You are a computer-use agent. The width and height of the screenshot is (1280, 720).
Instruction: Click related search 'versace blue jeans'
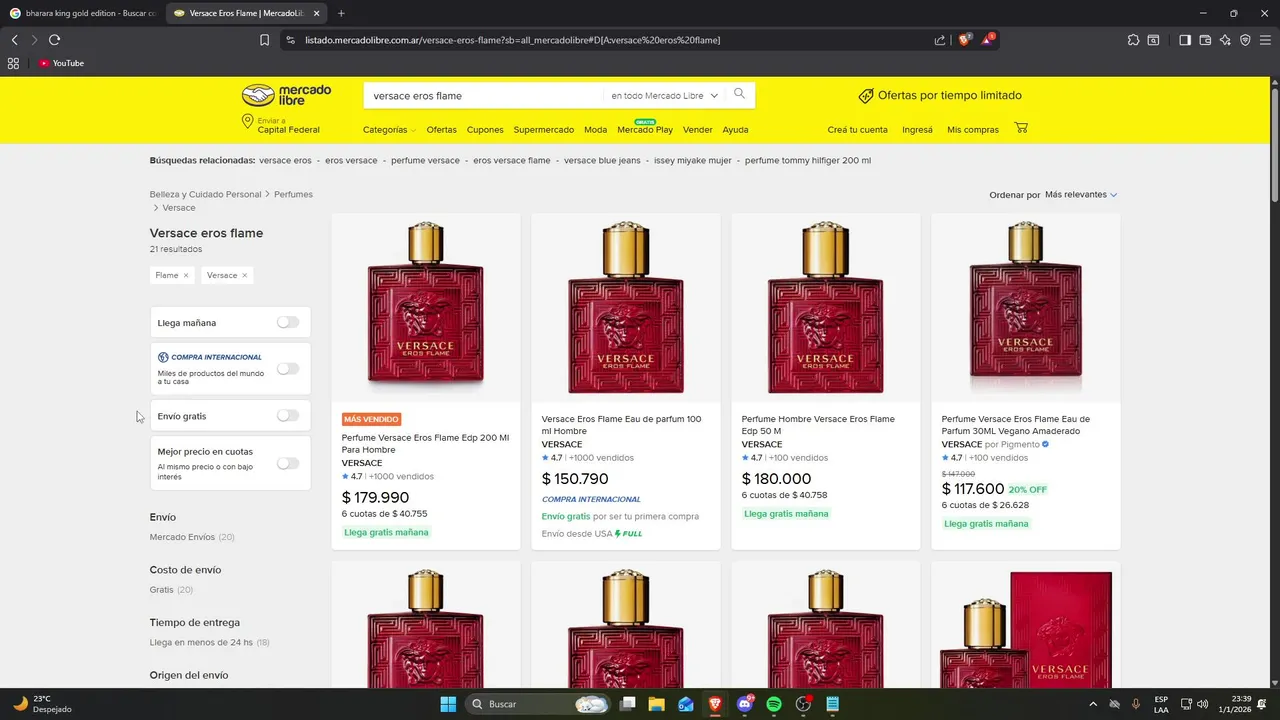coord(602,160)
